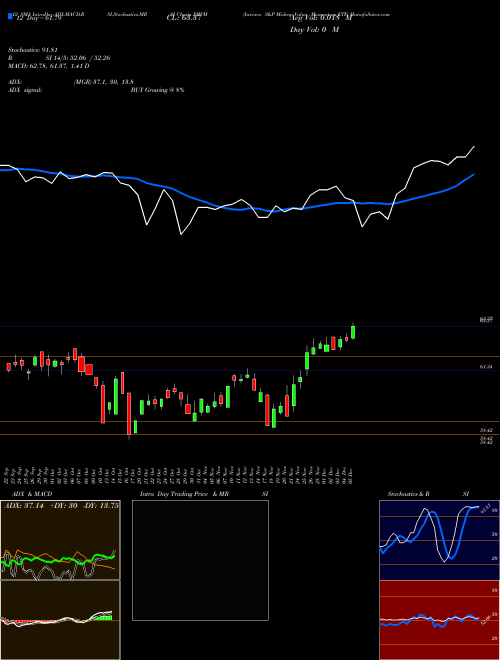This screenshot has width=500, height=660.
Task: Click the tall red candlestick at the chart's lowest point
Action: coord(129,415)
